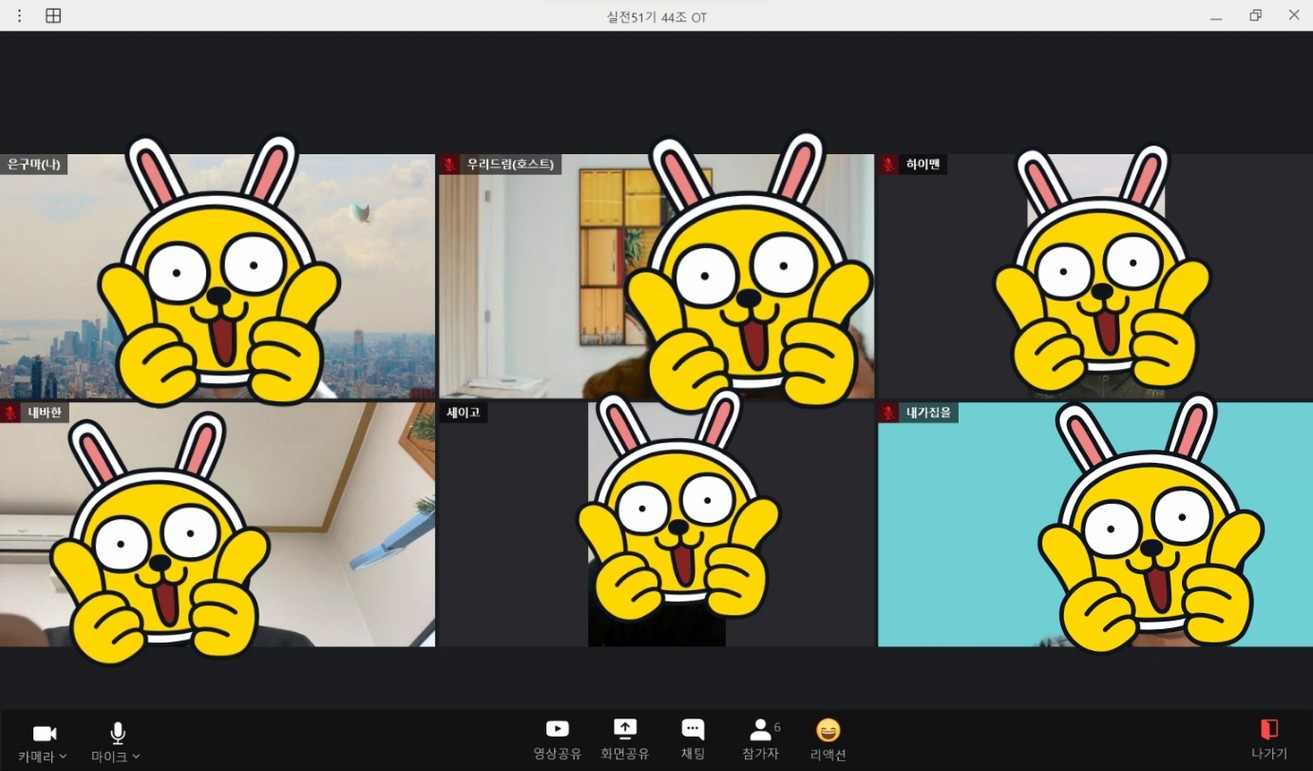Click muted mic icon on 우리드림(호스트) tile

pyautogui.click(x=450, y=164)
